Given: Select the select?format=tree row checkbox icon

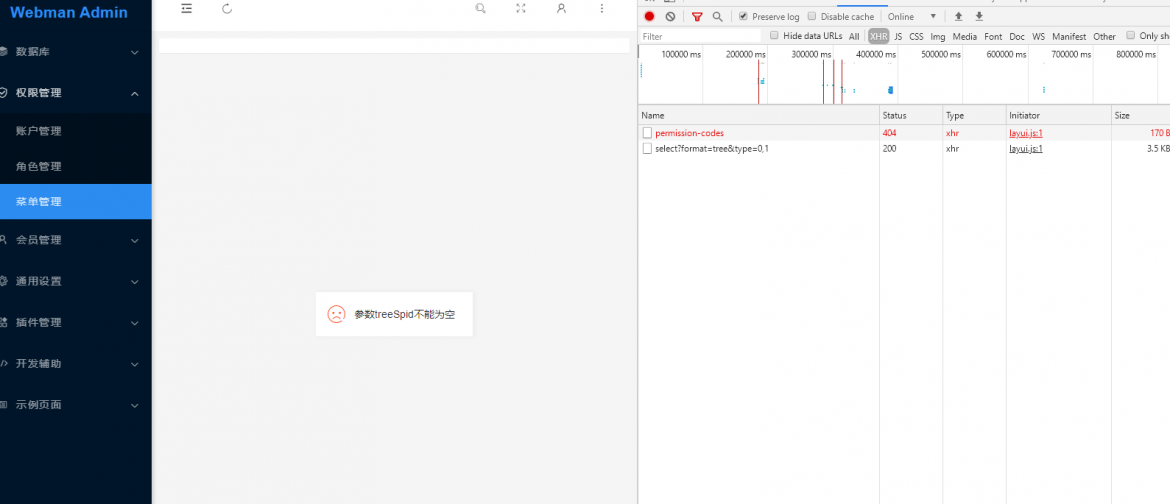Looking at the screenshot, I should point(648,149).
